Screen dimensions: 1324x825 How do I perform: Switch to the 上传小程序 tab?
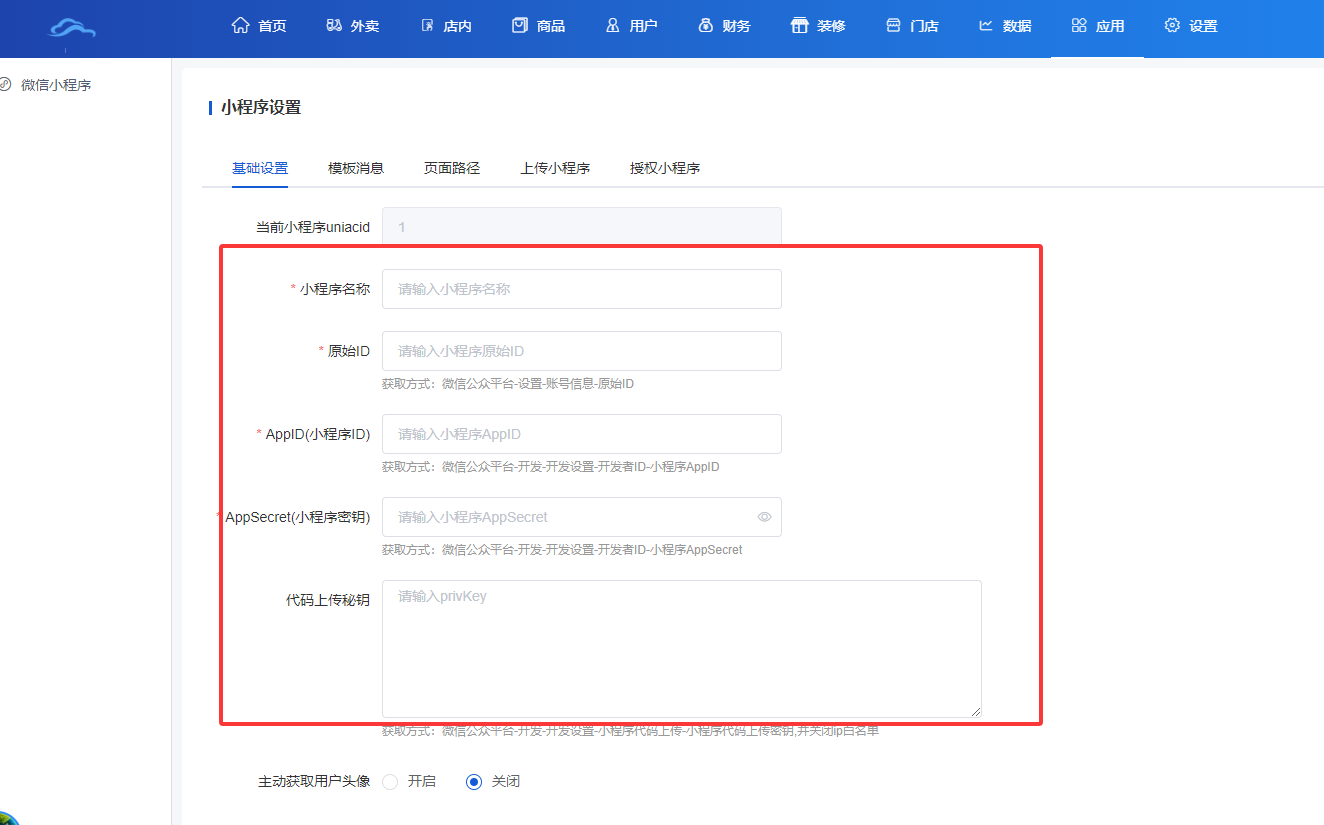[555, 168]
